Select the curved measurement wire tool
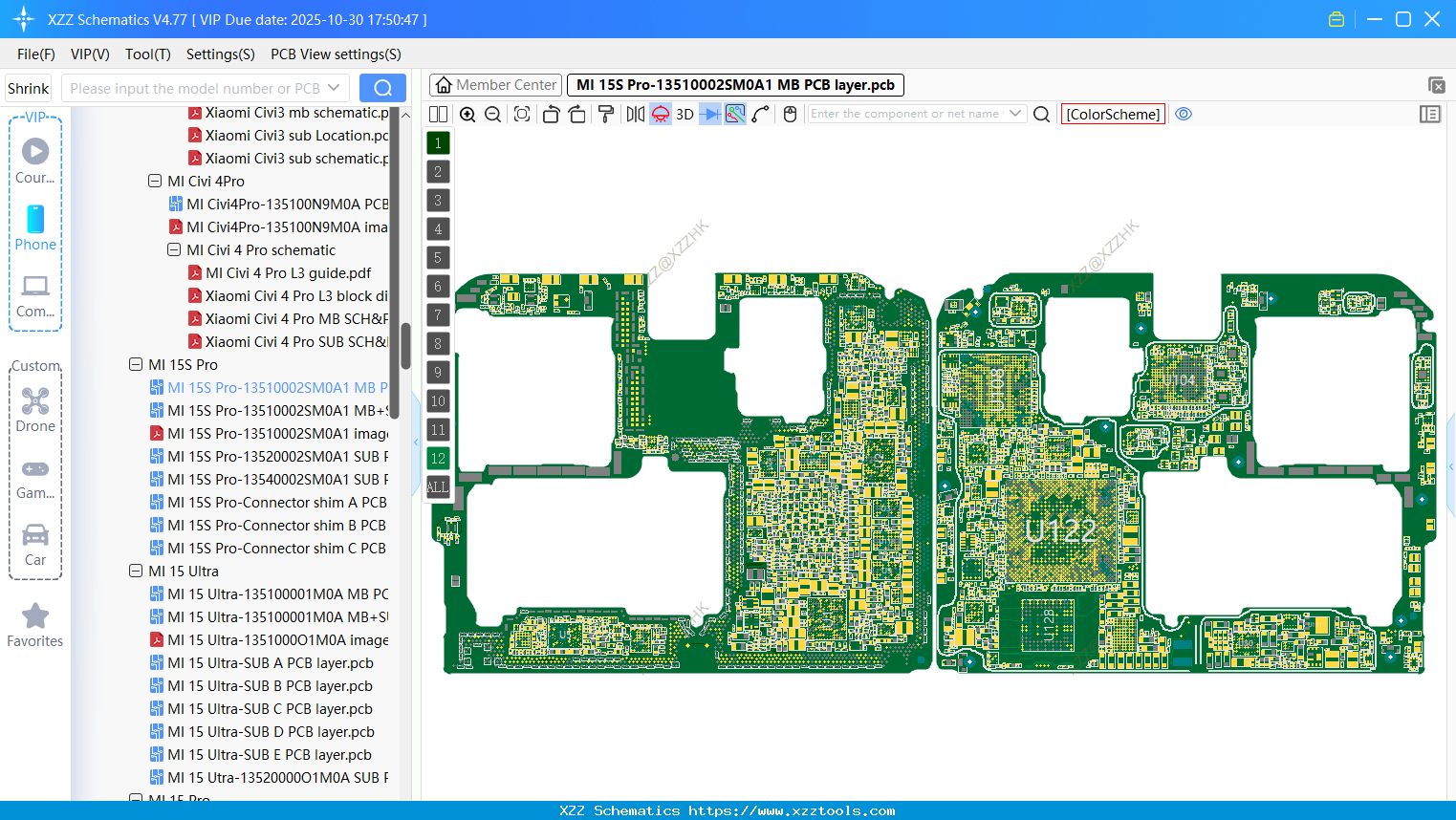 (760, 114)
